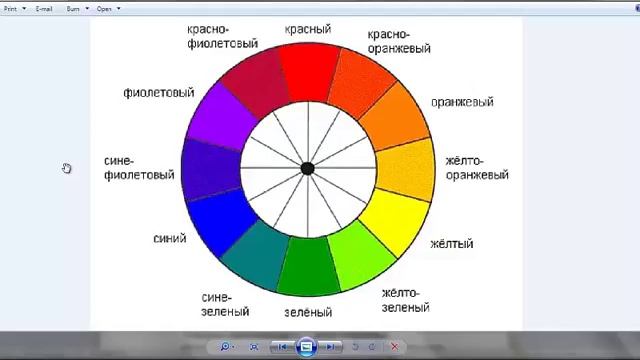Go to the next picture
This screenshot has height=360, width=640.
pyautogui.click(x=330, y=347)
